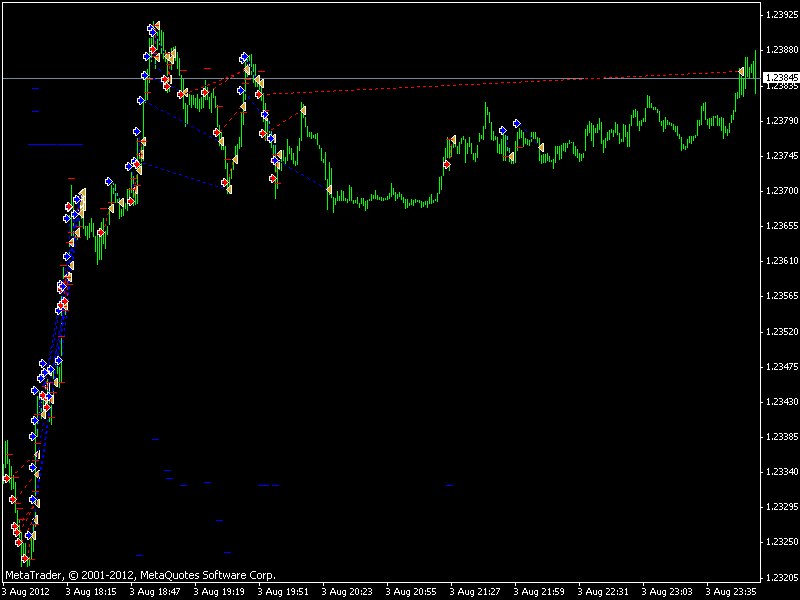The width and height of the screenshot is (800, 600).
Task: Click the 1.23565 price scale label
Action: tap(782, 296)
